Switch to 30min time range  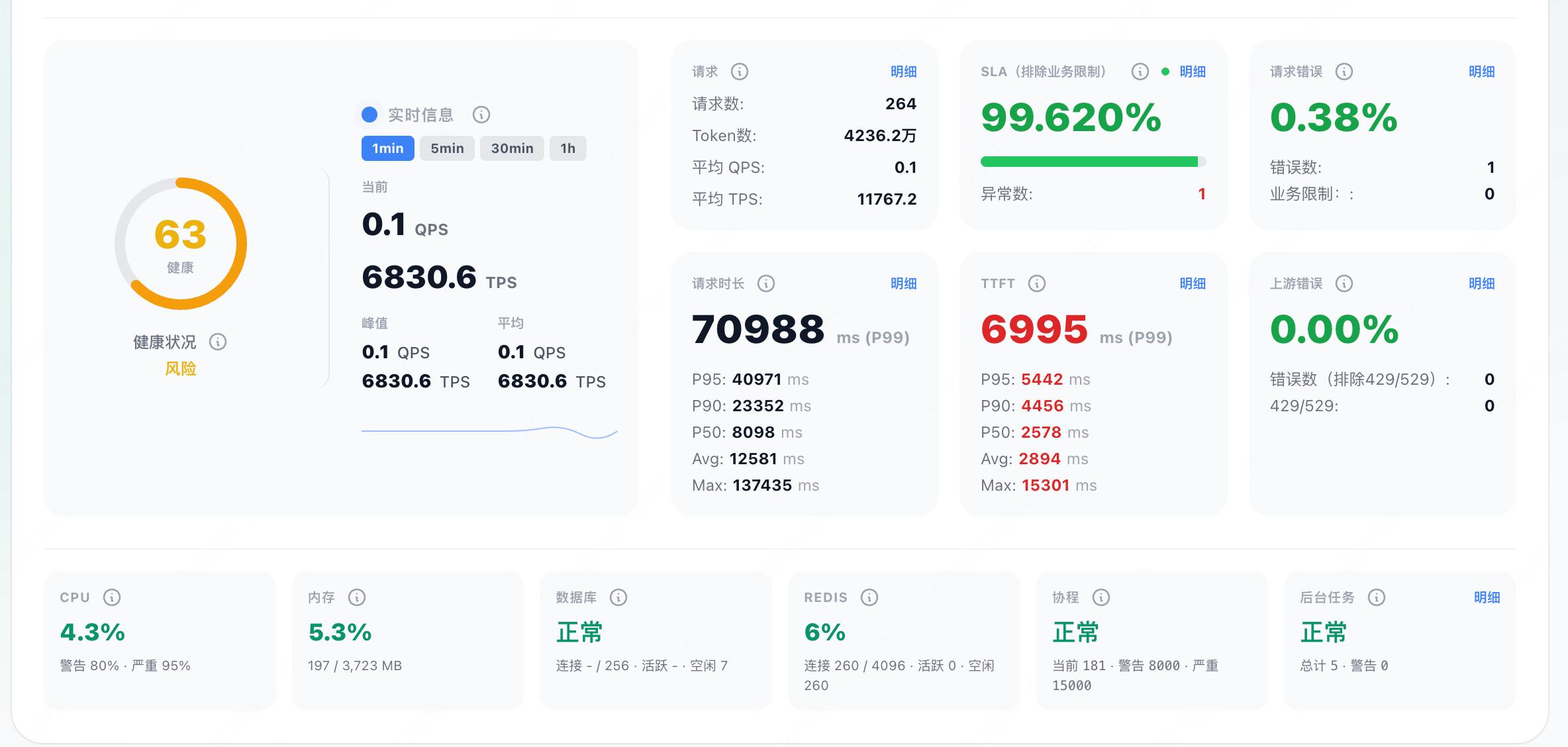[512, 148]
